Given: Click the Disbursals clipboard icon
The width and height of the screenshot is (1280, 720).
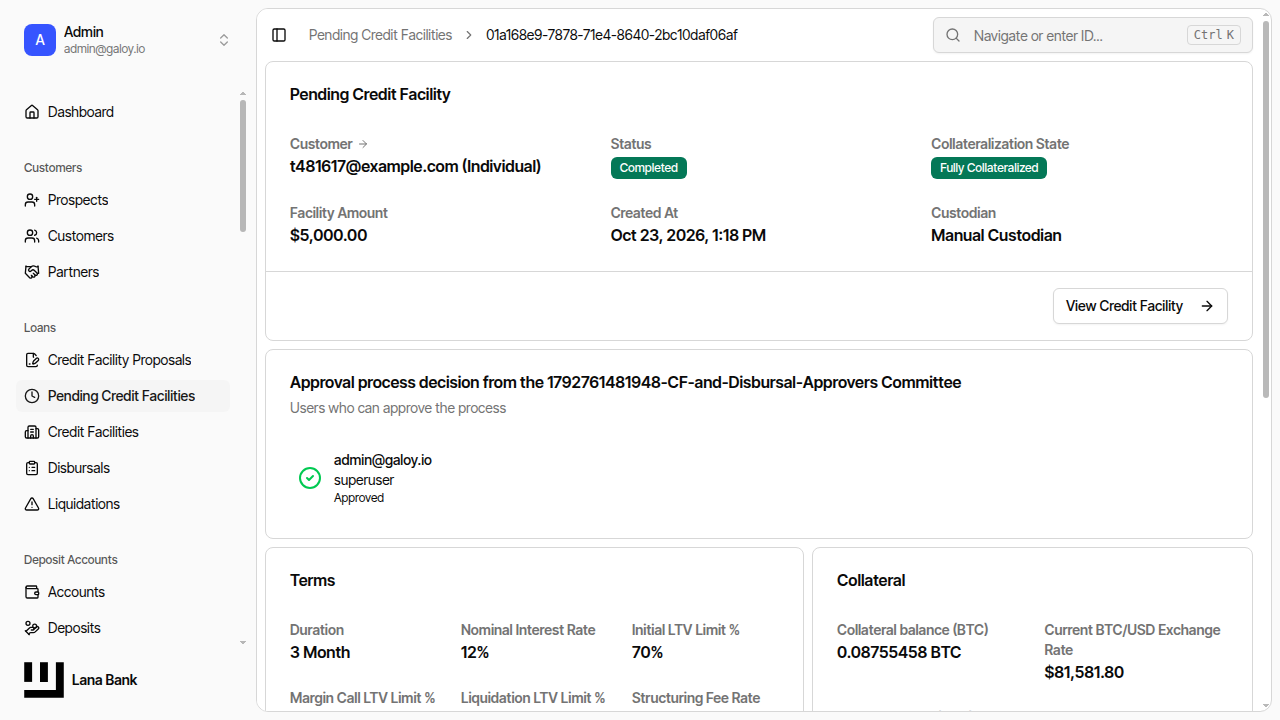Looking at the screenshot, I should pyautogui.click(x=32, y=468).
